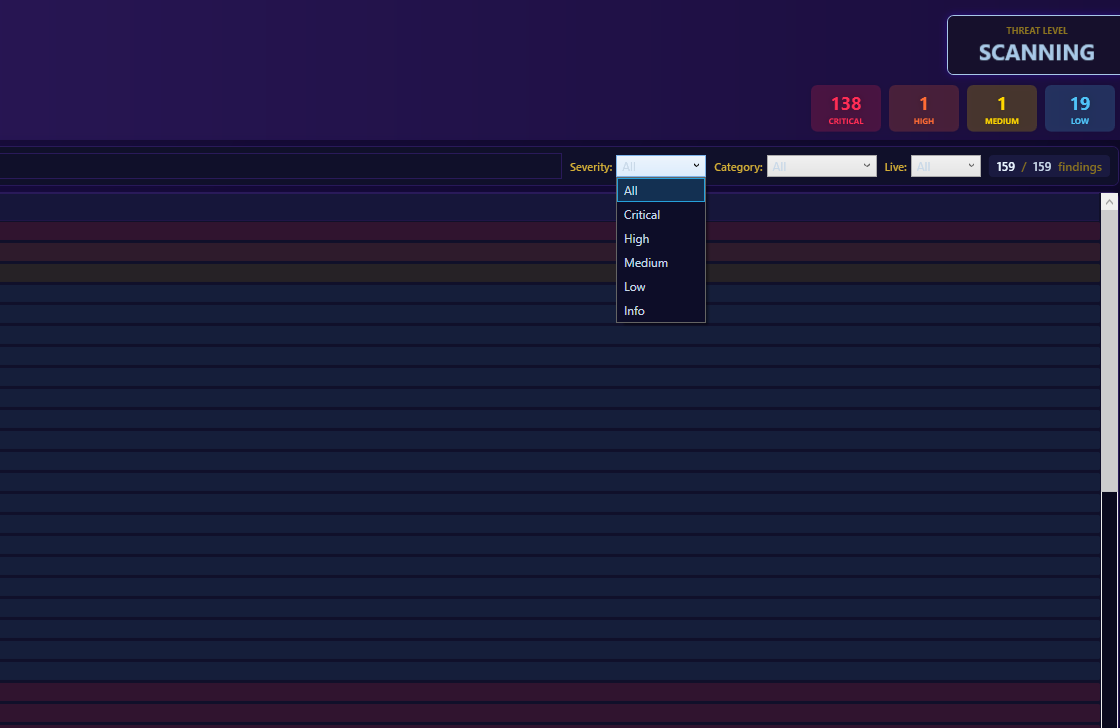Click the vertical scrollbar thumb
The image size is (1120, 728).
click(1109, 351)
